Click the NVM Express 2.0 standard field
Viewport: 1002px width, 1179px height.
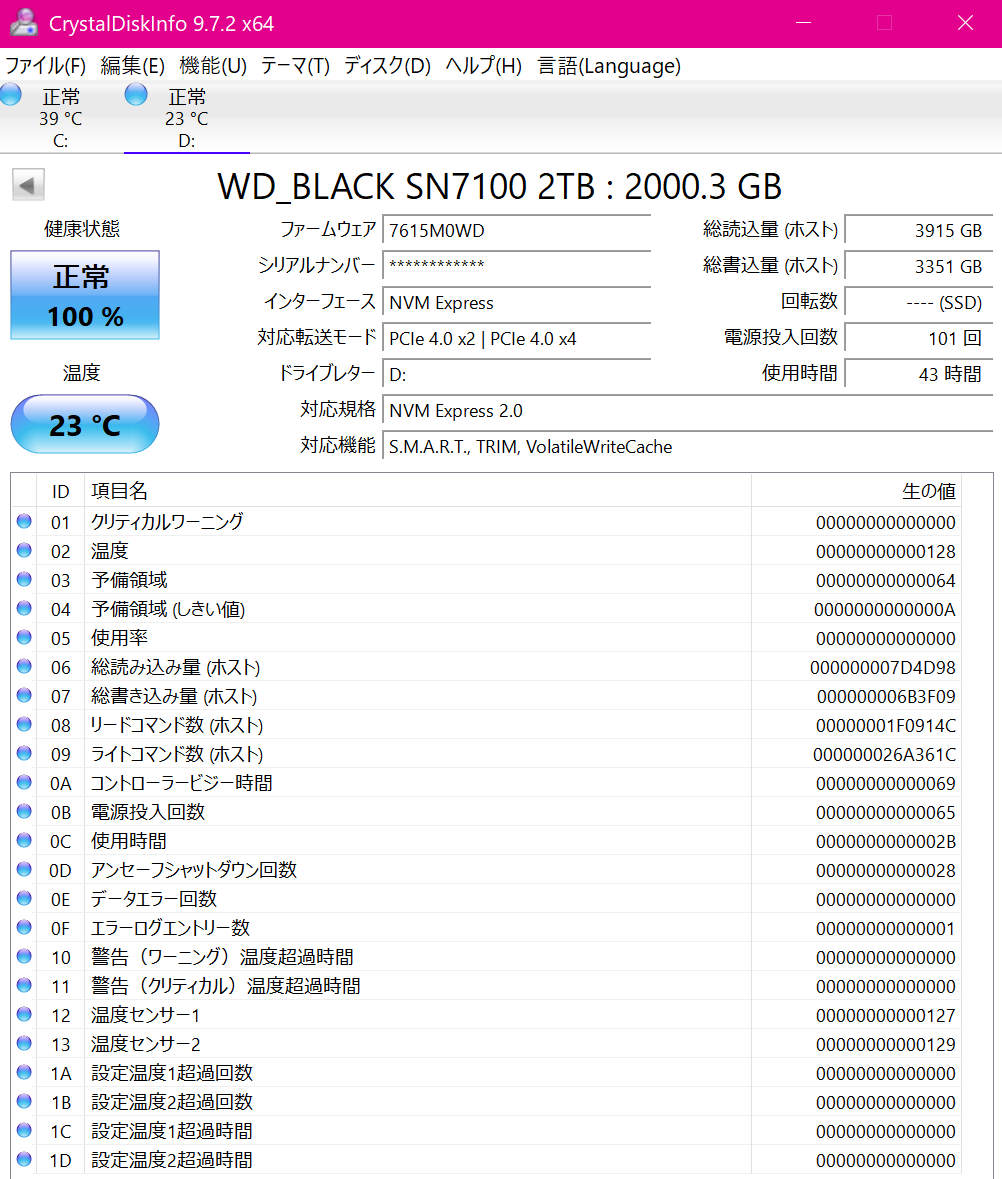tap(688, 411)
